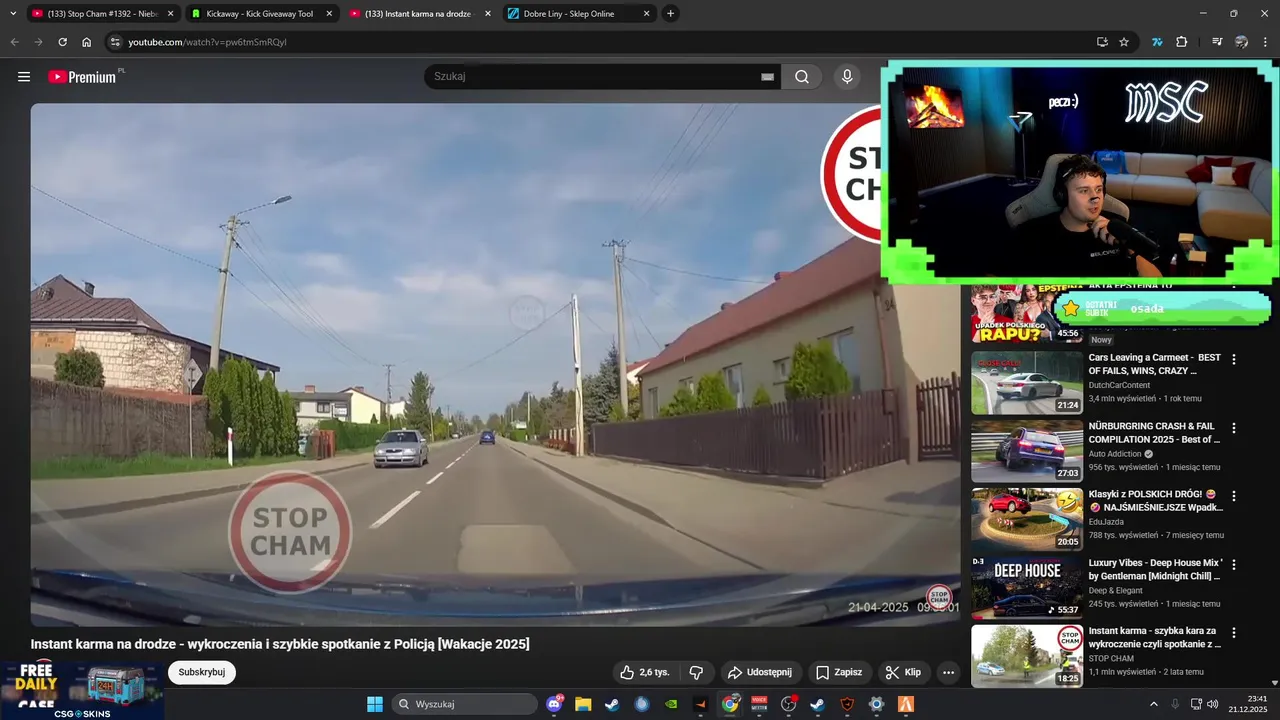Subscribe with the Subskrybuj button
This screenshot has width=1280, height=720.
[x=202, y=672]
